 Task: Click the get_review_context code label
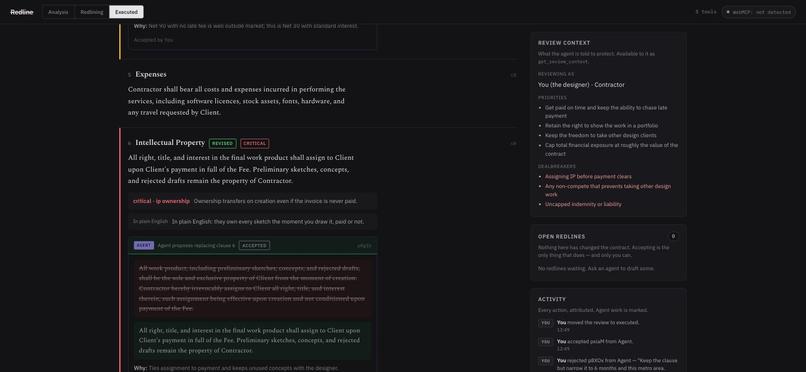coord(563,61)
